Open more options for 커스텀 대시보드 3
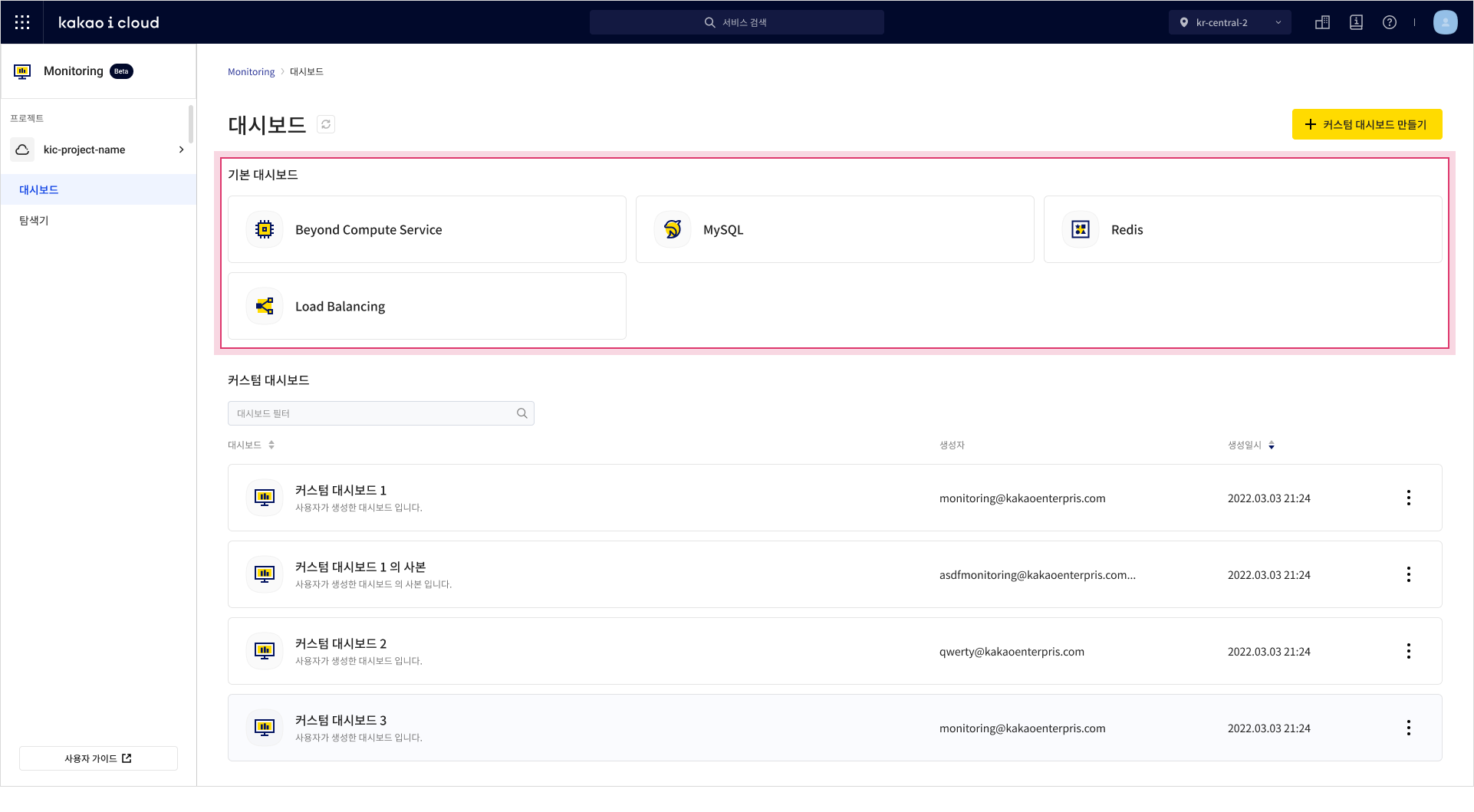This screenshot has width=1474, height=812. click(x=1409, y=728)
